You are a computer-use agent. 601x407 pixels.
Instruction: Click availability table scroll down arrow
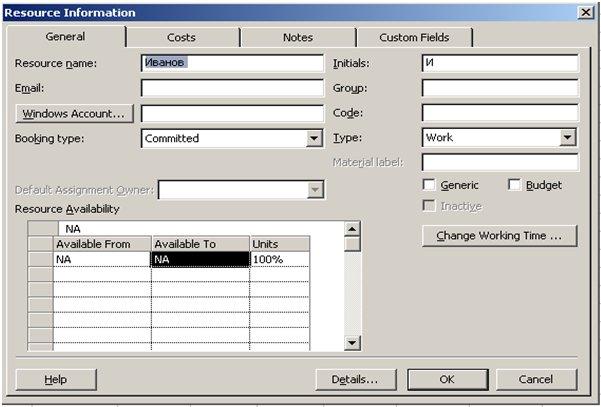[x=352, y=343]
